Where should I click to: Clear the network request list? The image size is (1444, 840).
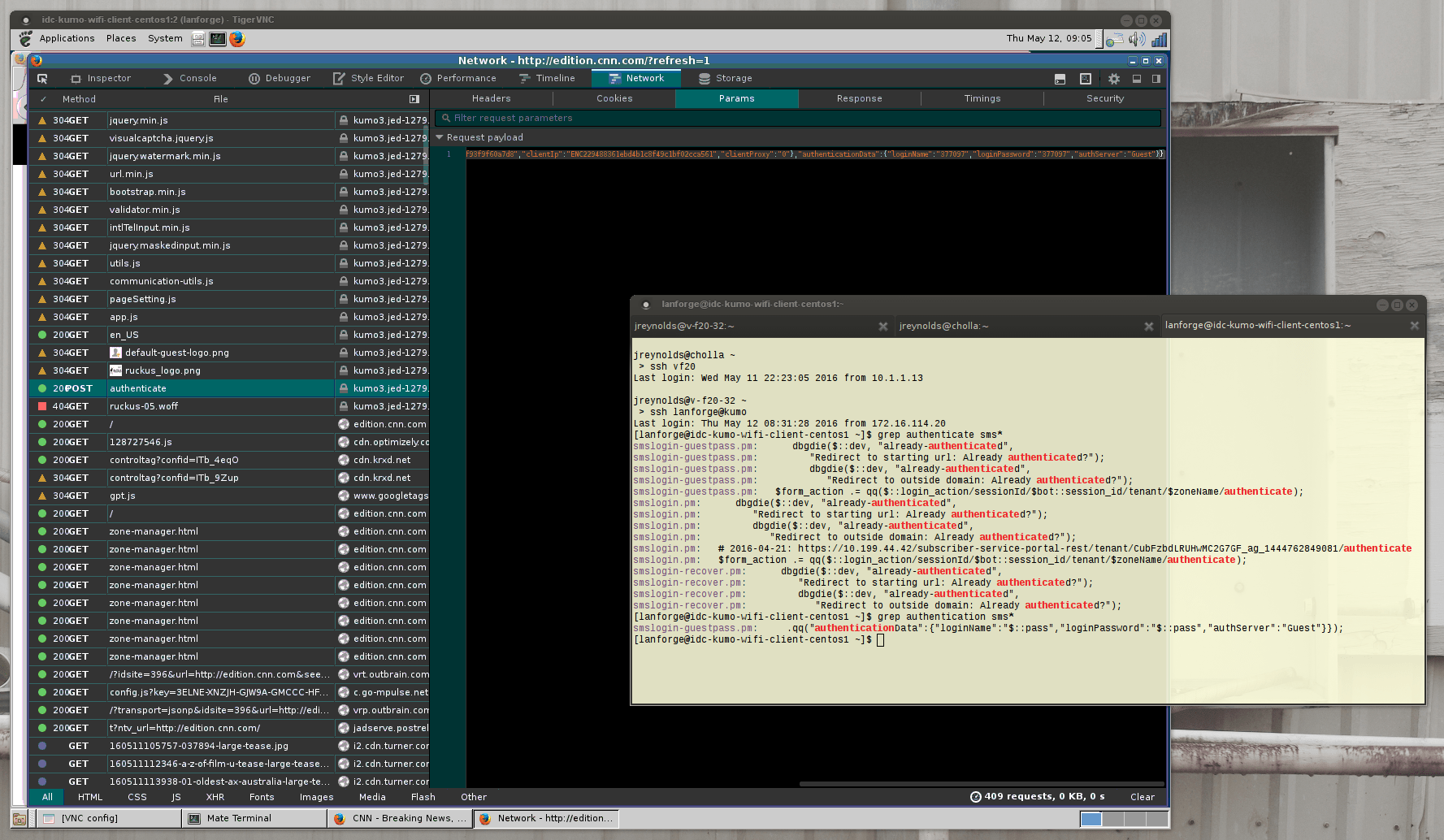tap(1142, 797)
